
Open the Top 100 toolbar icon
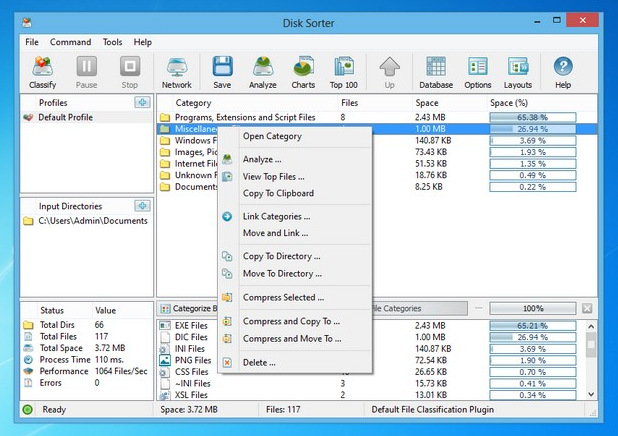pyautogui.click(x=344, y=66)
